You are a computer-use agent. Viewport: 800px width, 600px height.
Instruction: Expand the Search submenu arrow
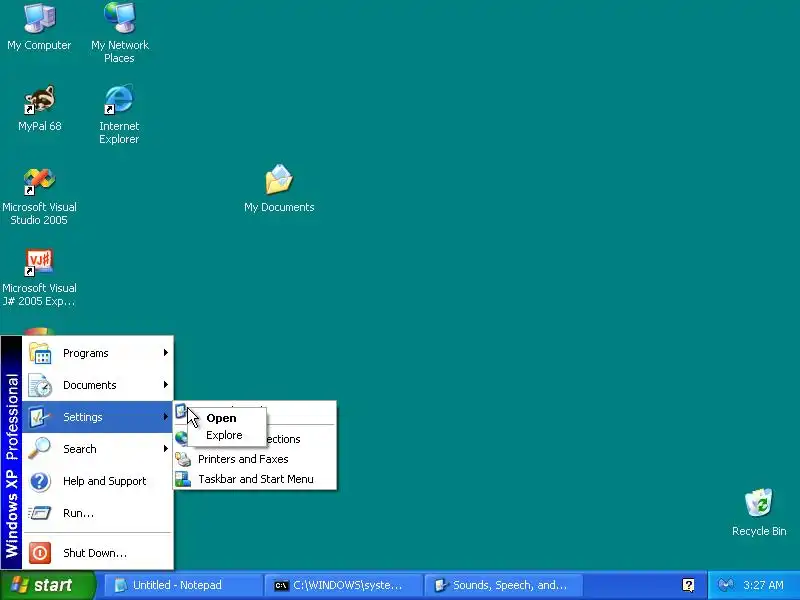pyautogui.click(x=165, y=448)
